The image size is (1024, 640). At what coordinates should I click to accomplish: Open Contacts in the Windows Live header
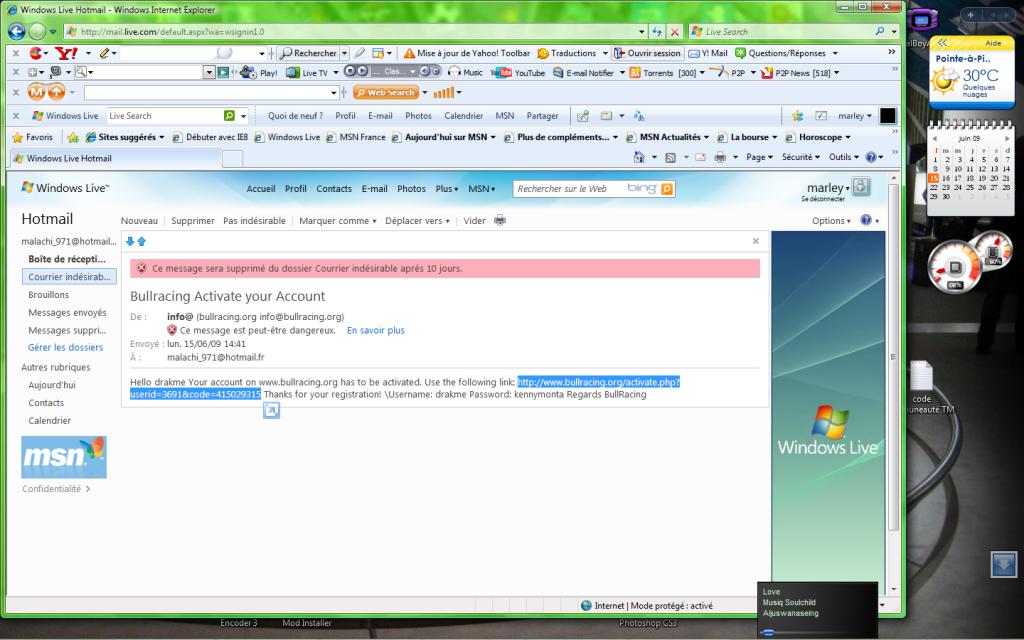[334, 189]
